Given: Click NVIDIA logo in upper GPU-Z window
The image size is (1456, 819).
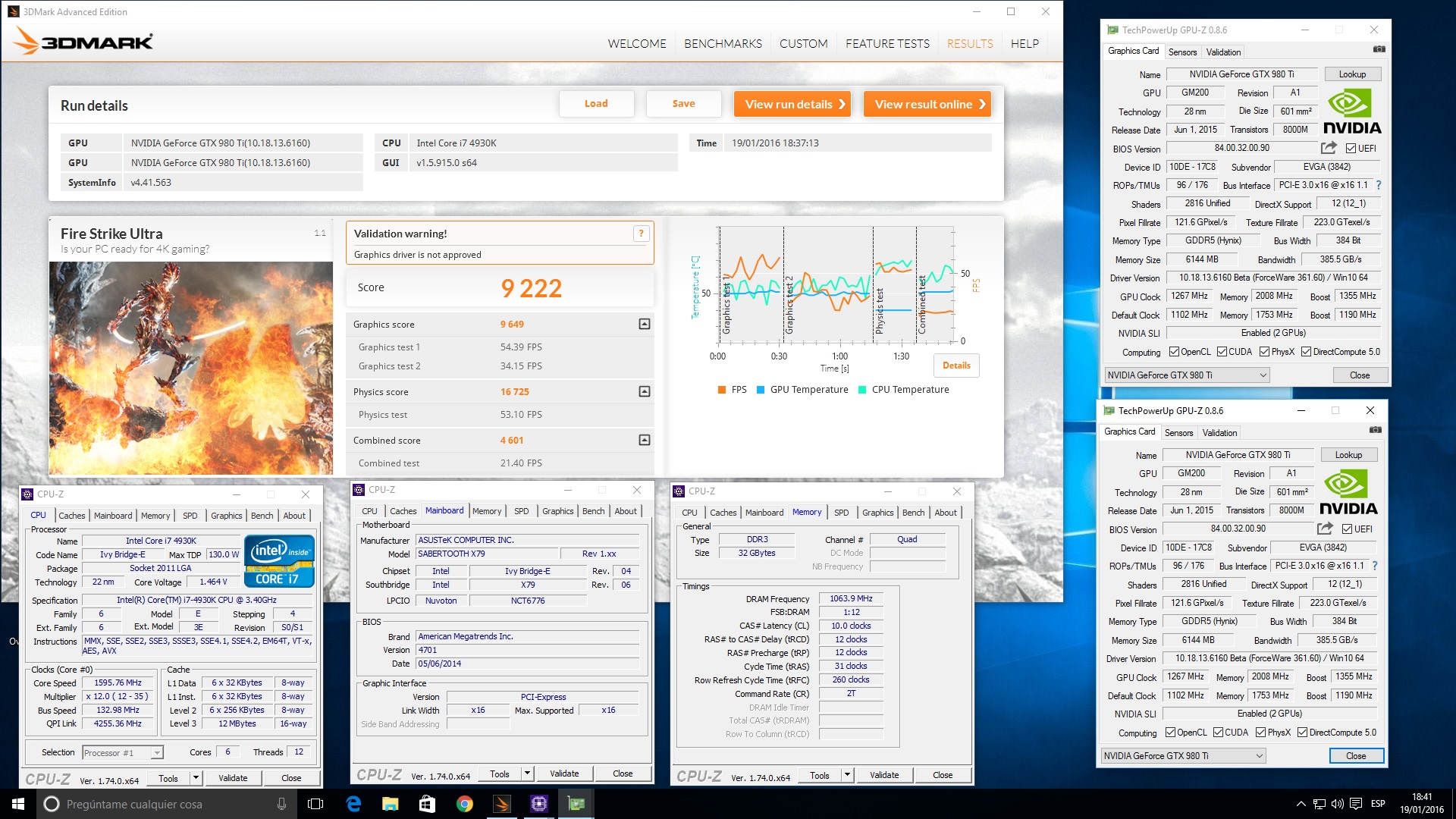Looking at the screenshot, I should pyautogui.click(x=1352, y=112).
